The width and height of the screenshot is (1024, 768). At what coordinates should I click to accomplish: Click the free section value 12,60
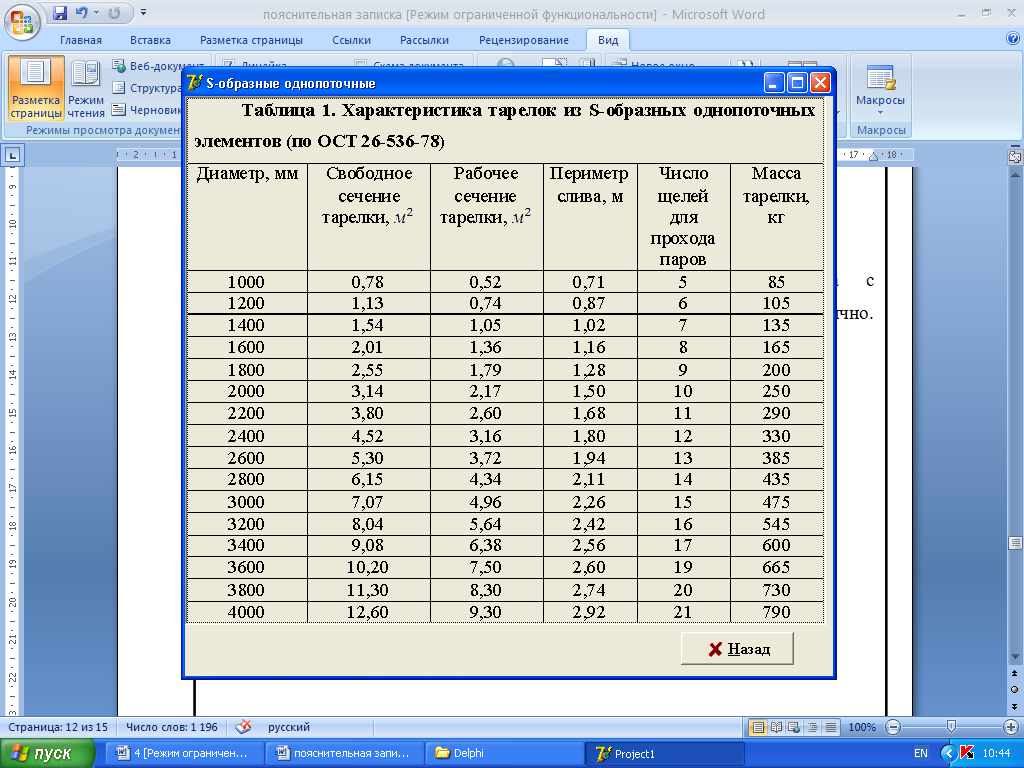pyautogui.click(x=368, y=612)
